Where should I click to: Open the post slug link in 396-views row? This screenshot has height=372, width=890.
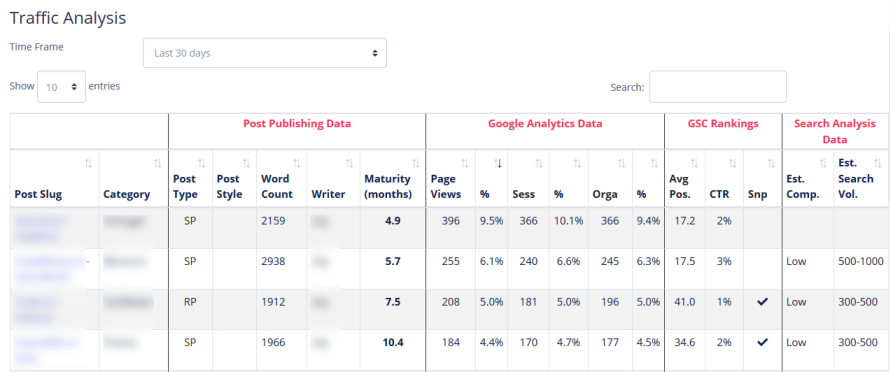41,228
